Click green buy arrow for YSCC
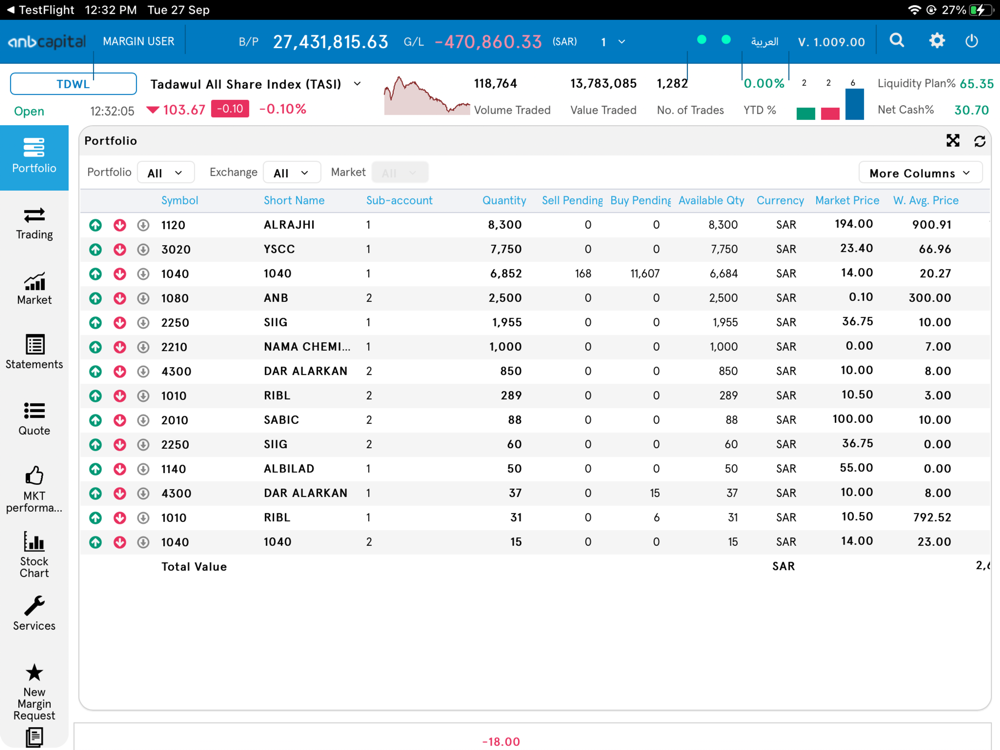Viewport: 1000px width, 750px height. [96, 249]
